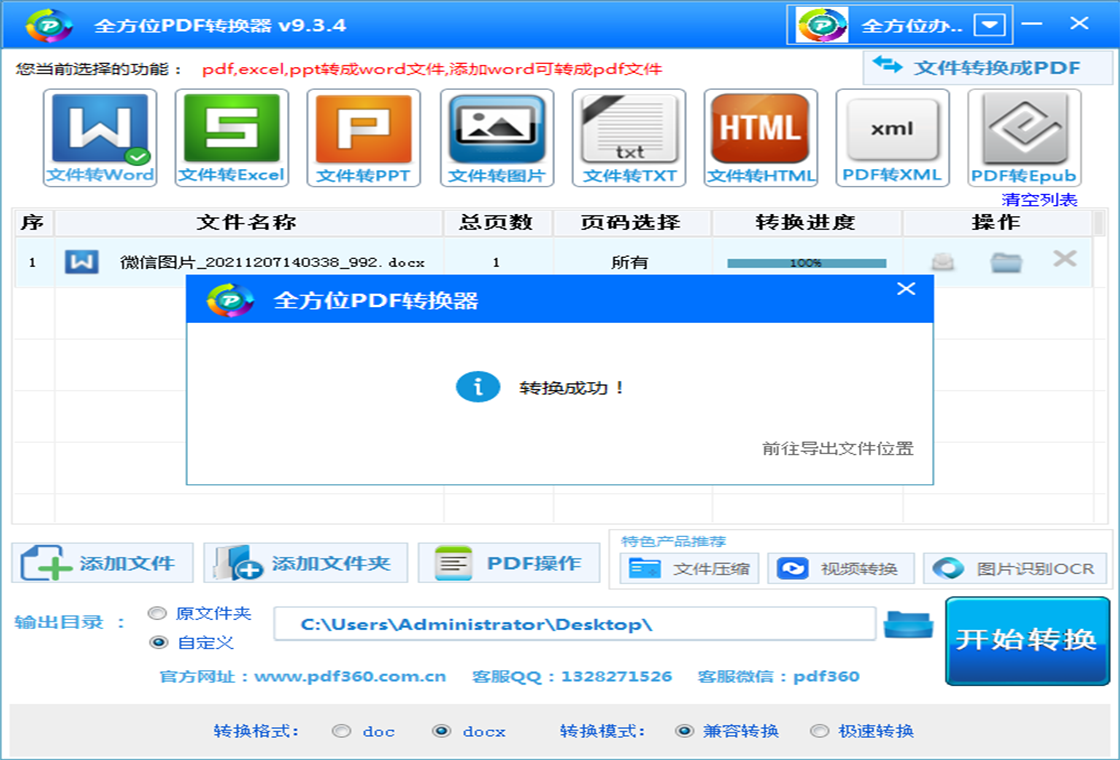Click 清空列表 to clear the list
The height and width of the screenshot is (760, 1120).
(1039, 200)
